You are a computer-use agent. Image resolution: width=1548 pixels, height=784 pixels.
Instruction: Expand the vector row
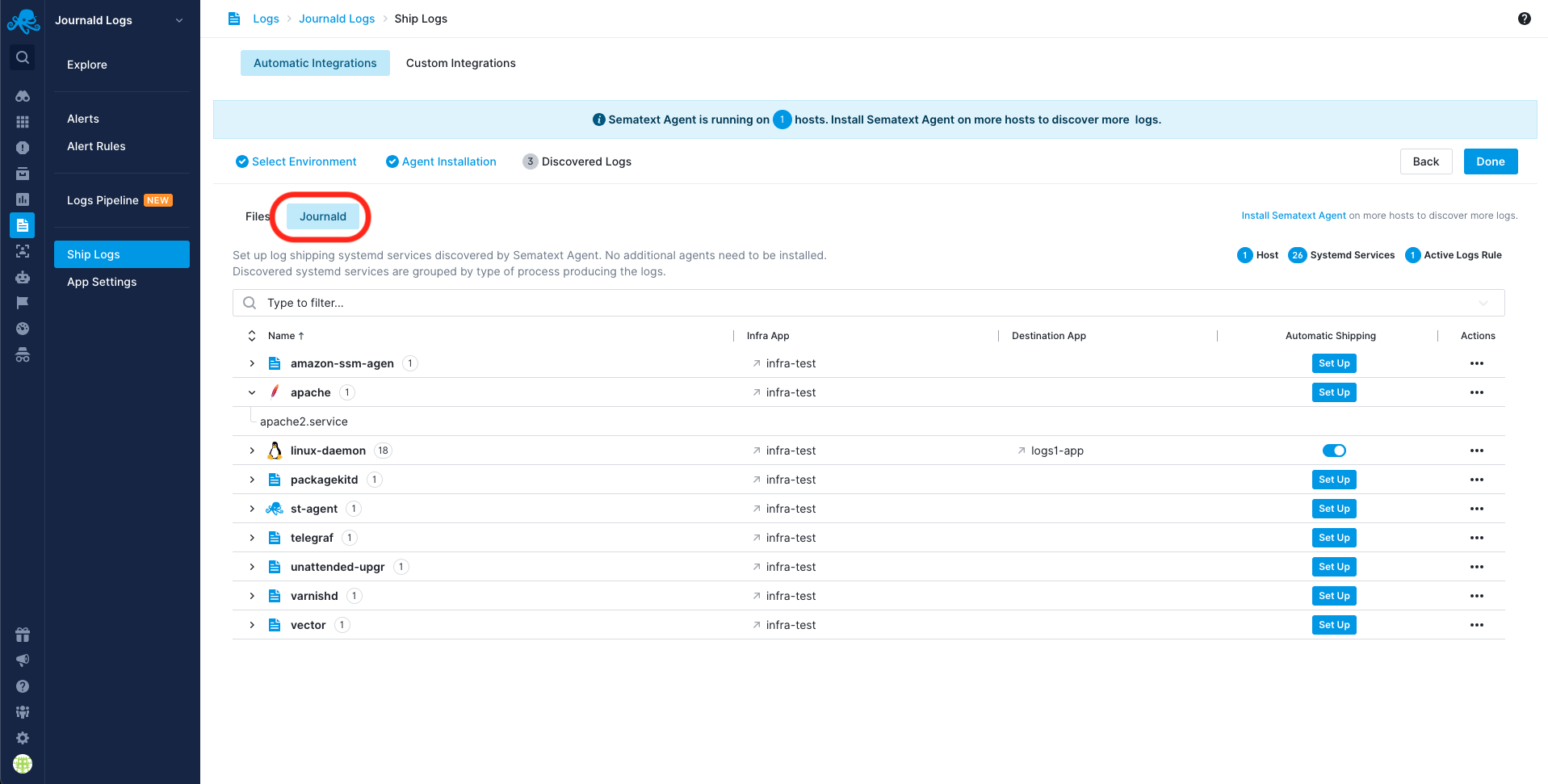252,625
